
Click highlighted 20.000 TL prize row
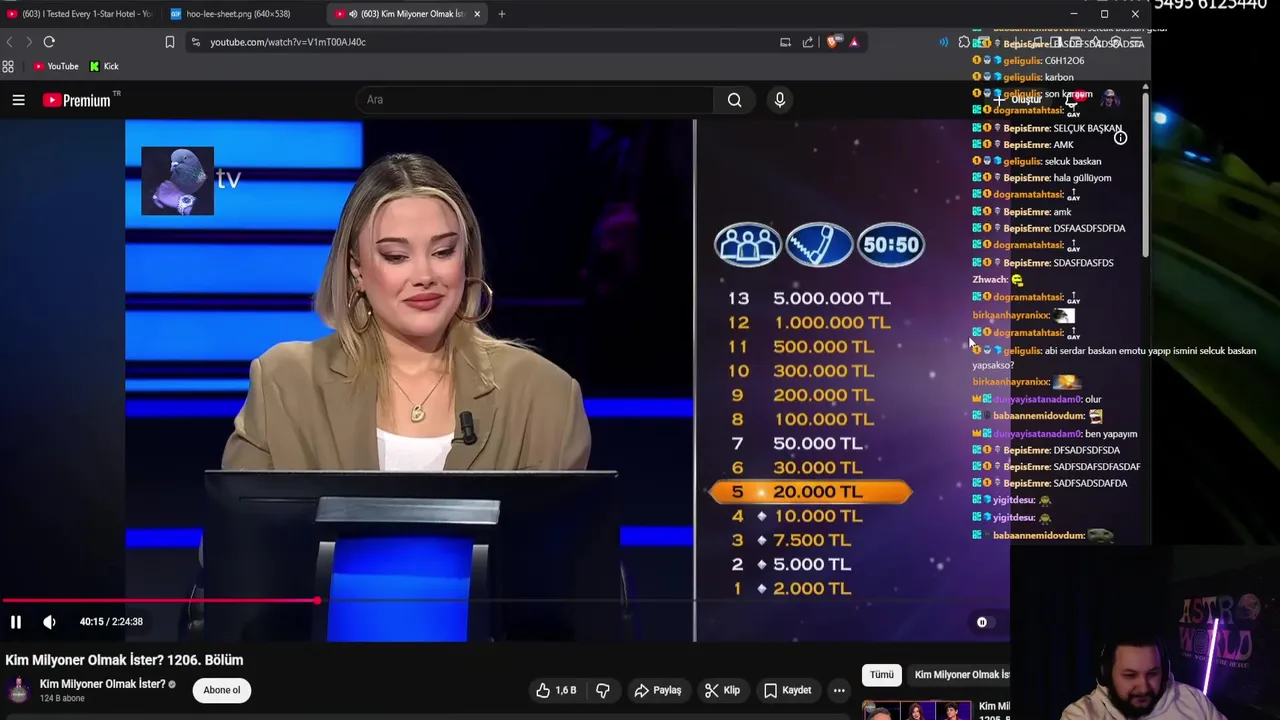pyautogui.click(x=810, y=492)
